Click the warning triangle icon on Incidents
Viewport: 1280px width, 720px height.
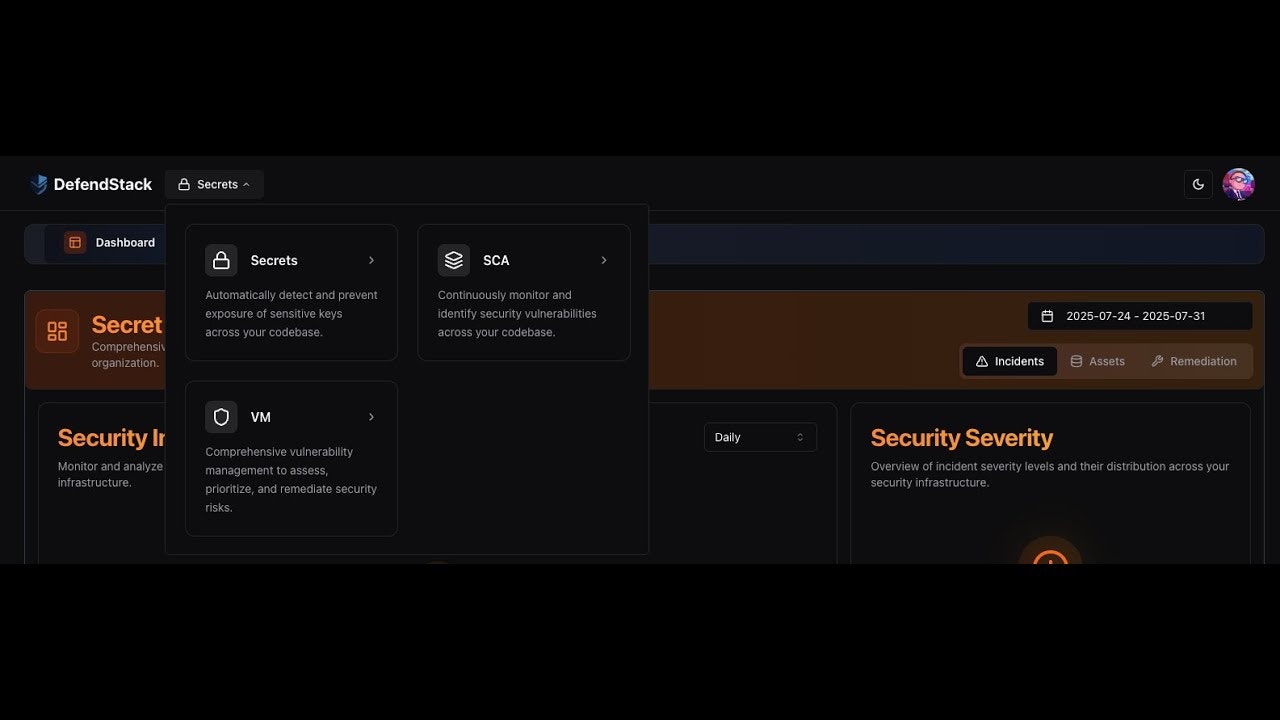980,361
